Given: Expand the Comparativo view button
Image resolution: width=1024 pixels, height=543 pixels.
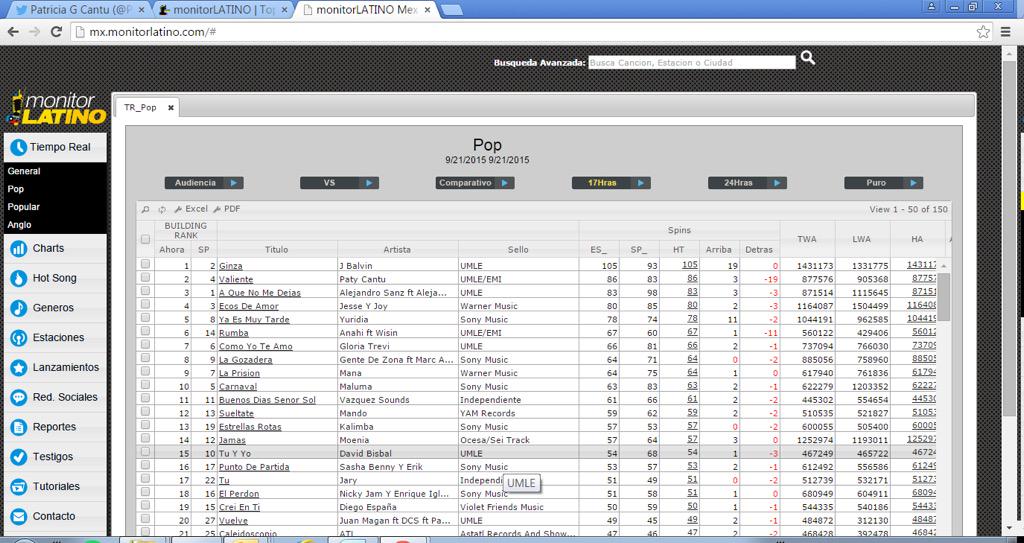Looking at the screenshot, I should [475, 183].
